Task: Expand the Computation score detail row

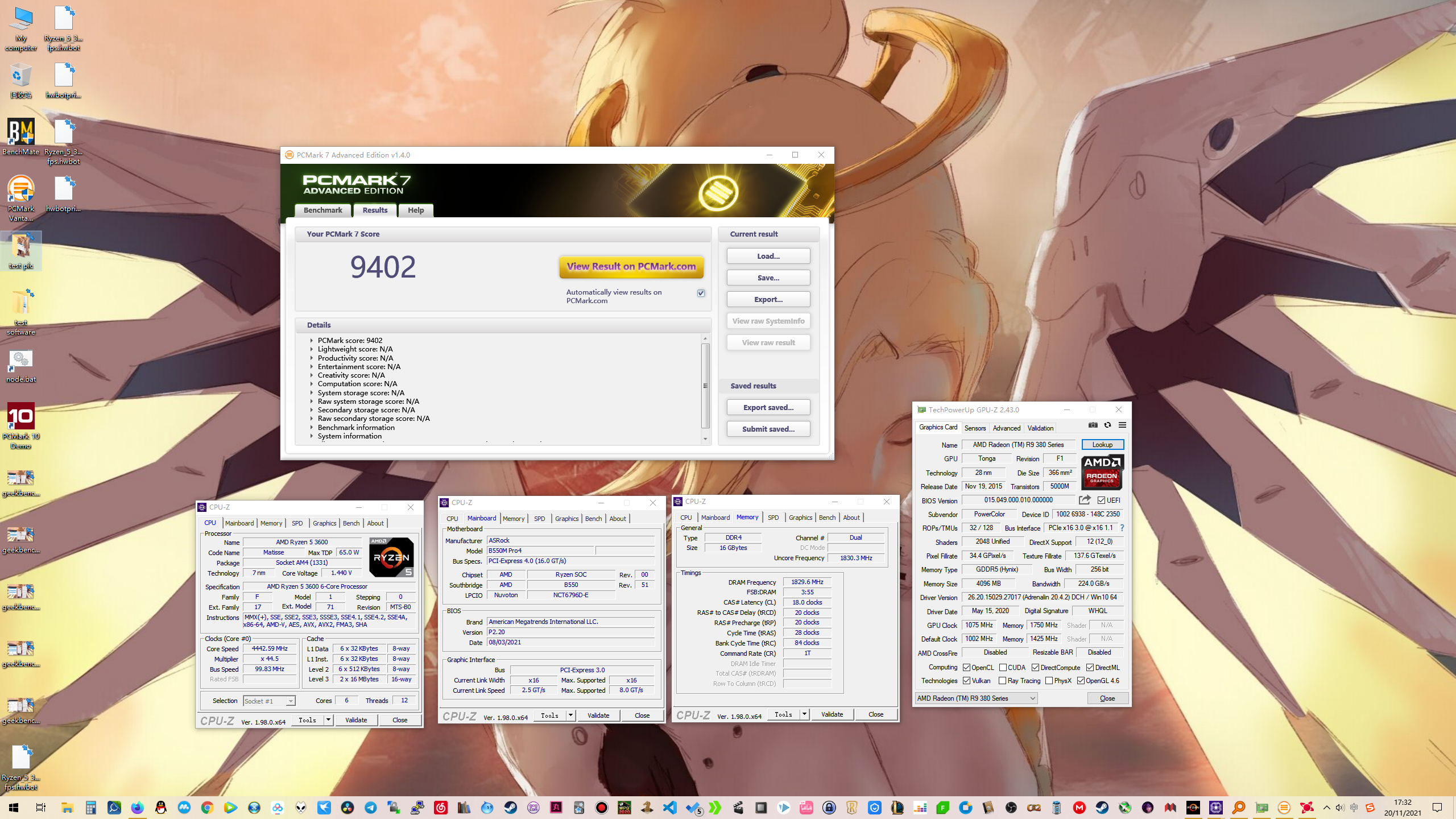Action: [311, 384]
